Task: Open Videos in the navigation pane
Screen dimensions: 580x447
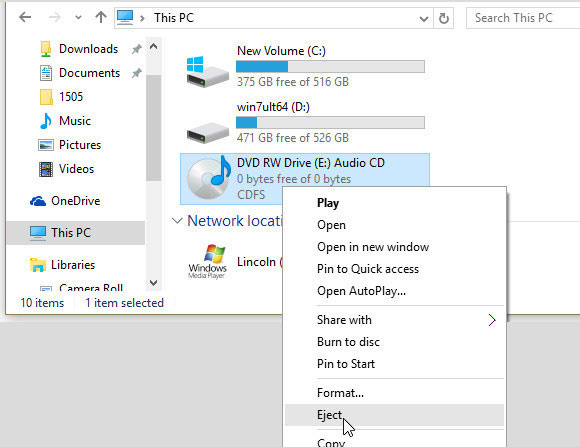Action: [77, 169]
